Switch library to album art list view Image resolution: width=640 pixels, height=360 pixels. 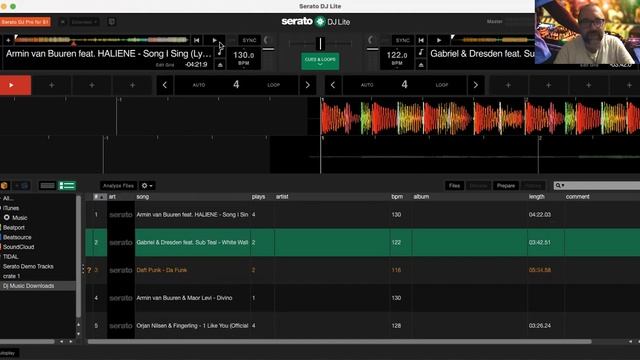(x=67, y=186)
